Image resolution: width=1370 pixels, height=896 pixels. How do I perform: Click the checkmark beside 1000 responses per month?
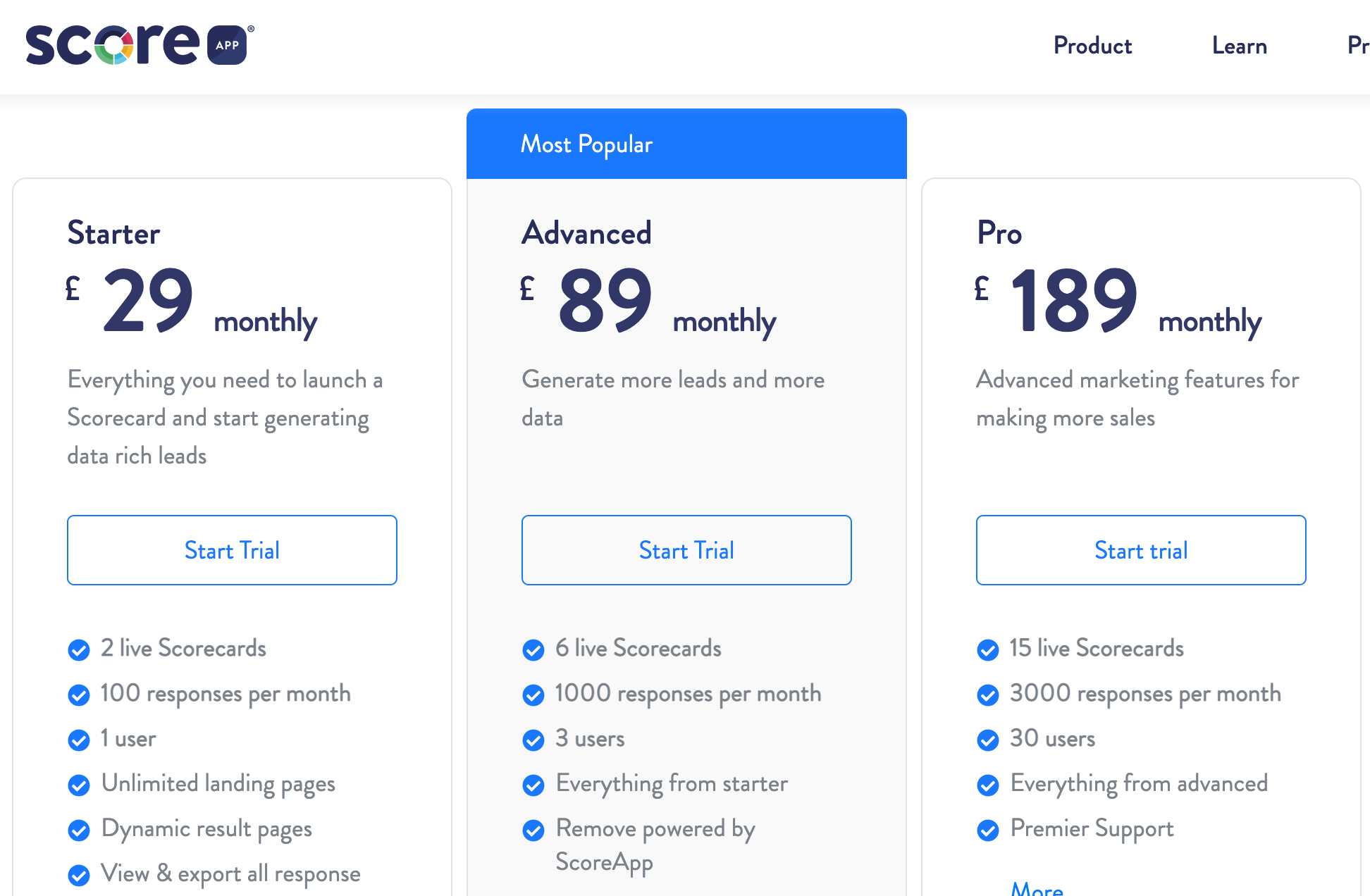coord(533,695)
